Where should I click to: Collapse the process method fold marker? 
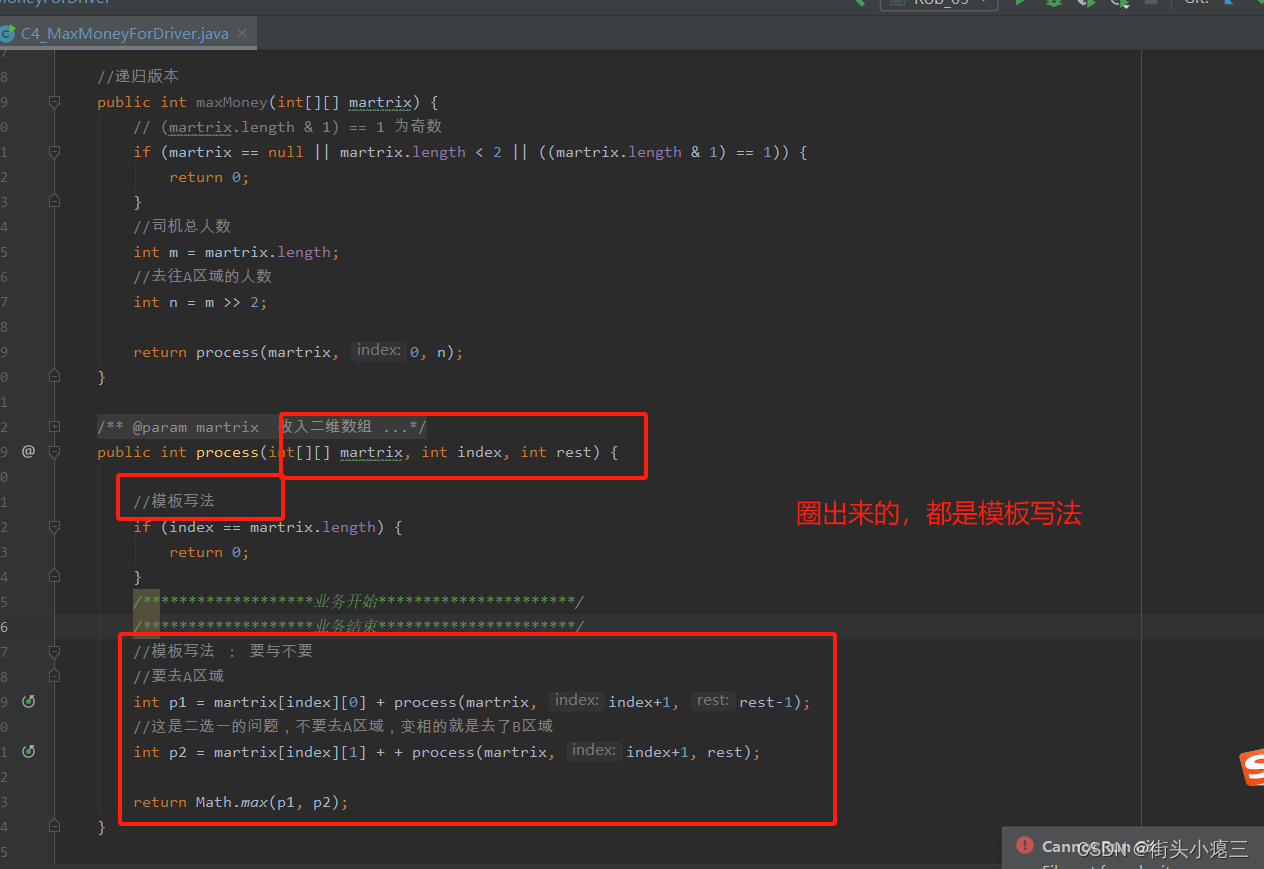54,452
